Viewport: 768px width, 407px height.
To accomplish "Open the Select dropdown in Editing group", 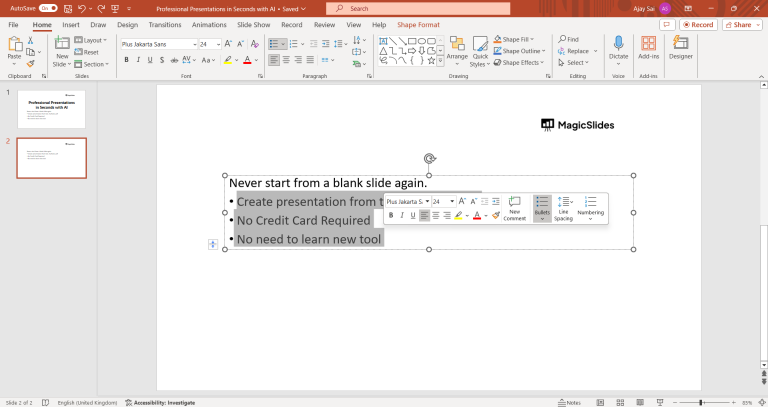I will pos(573,63).
